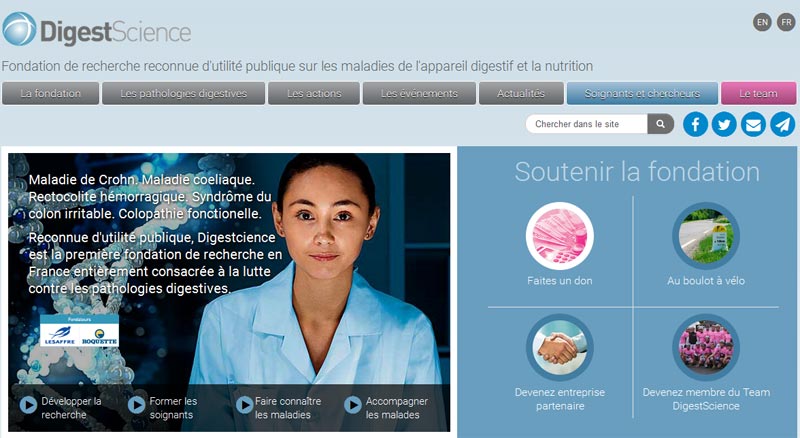800x438 pixels.
Task: Select the Au boulot à vélo thumbnail
Action: (x=706, y=236)
